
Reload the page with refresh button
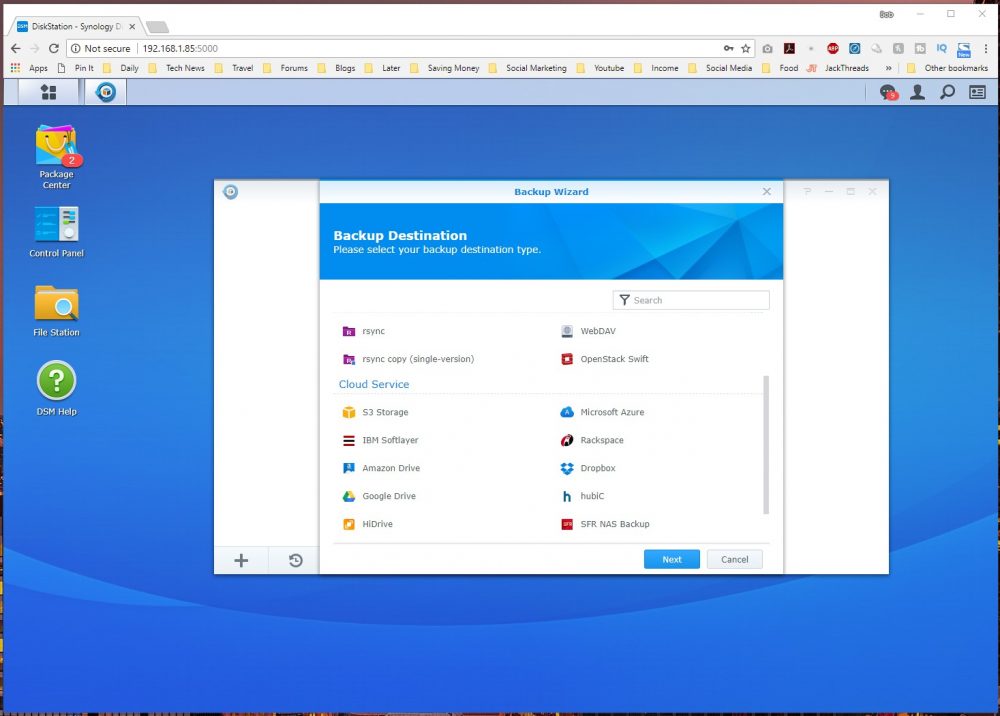54,48
